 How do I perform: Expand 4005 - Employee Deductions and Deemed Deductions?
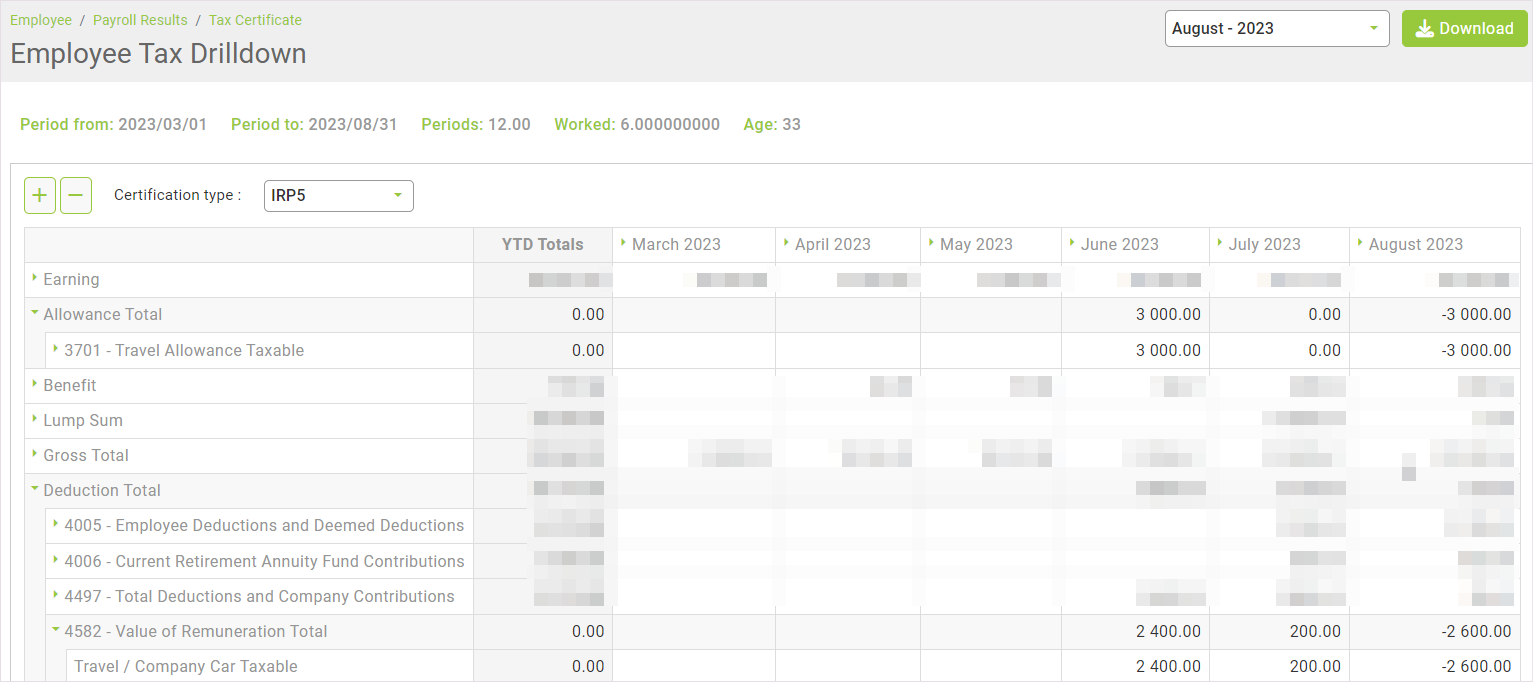click(x=56, y=525)
